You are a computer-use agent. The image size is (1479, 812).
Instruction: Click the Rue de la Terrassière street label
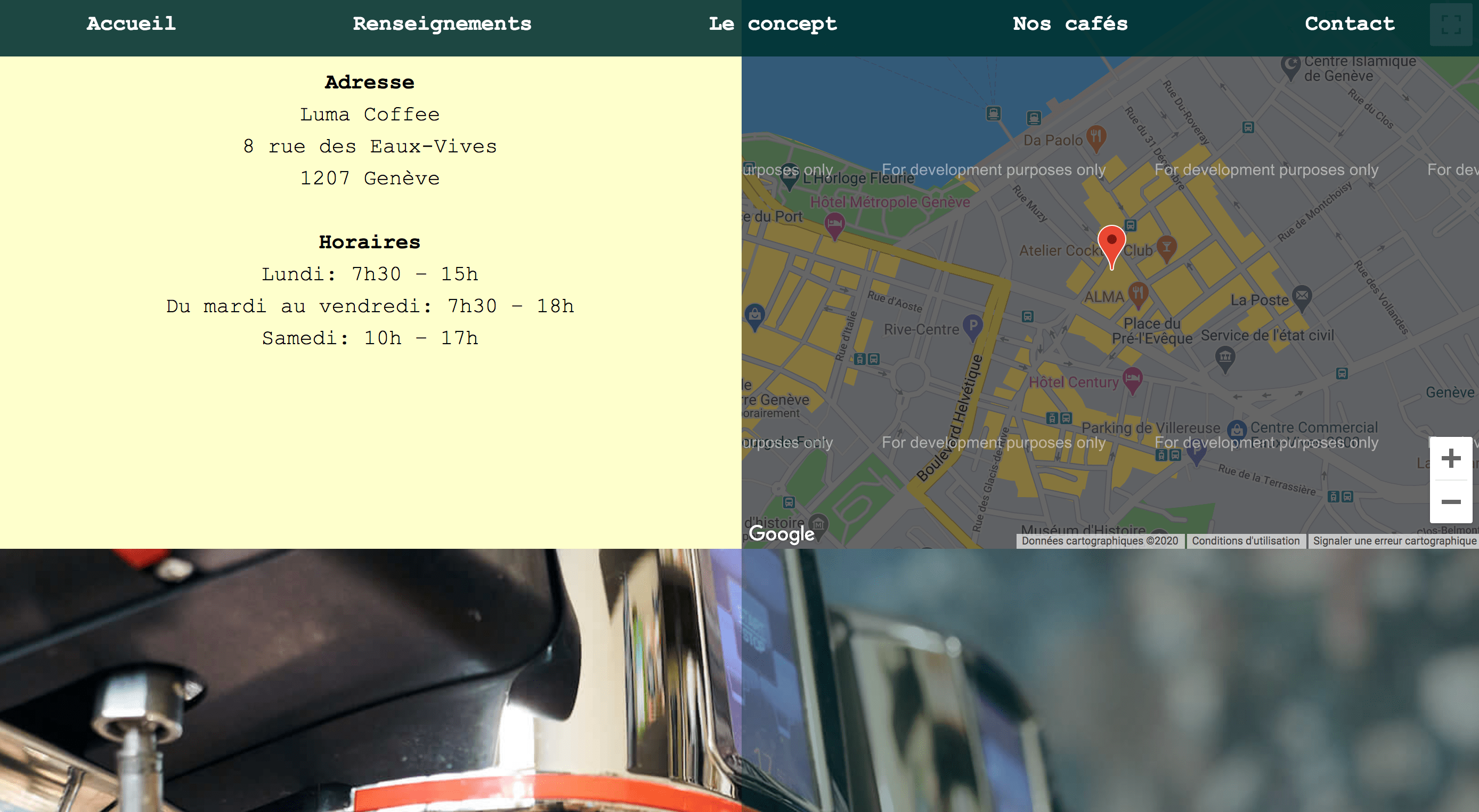pyautogui.click(x=1266, y=479)
